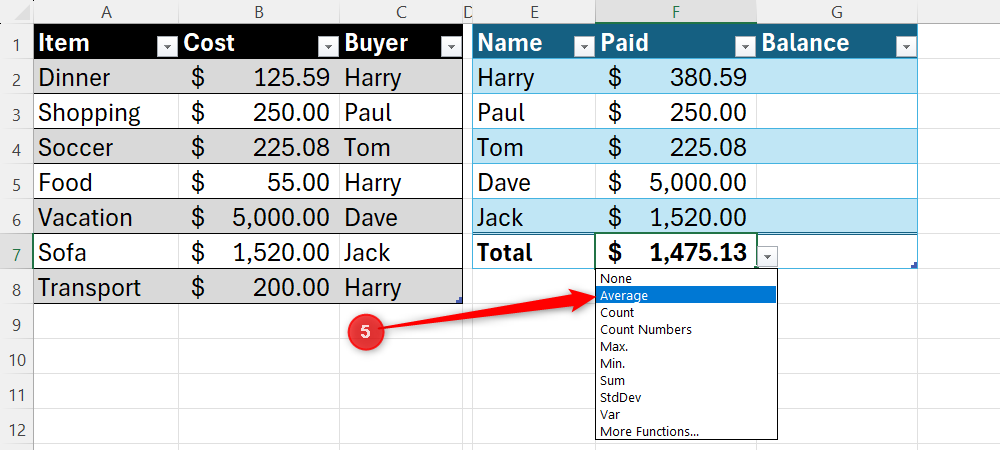Viewport: 1000px width, 450px height.
Task: Select the 1,520.00 cost cell for Sofa
Action: click(x=259, y=252)
